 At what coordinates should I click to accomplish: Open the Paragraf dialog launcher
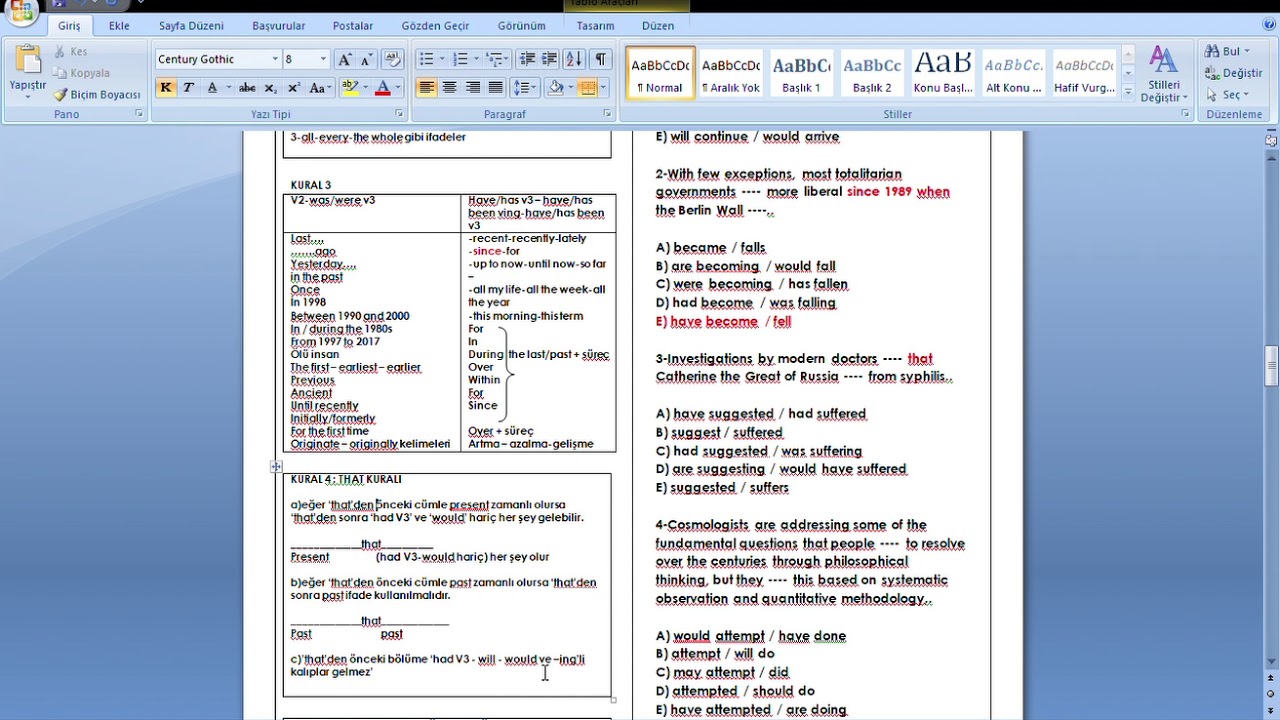coord(607,115)
